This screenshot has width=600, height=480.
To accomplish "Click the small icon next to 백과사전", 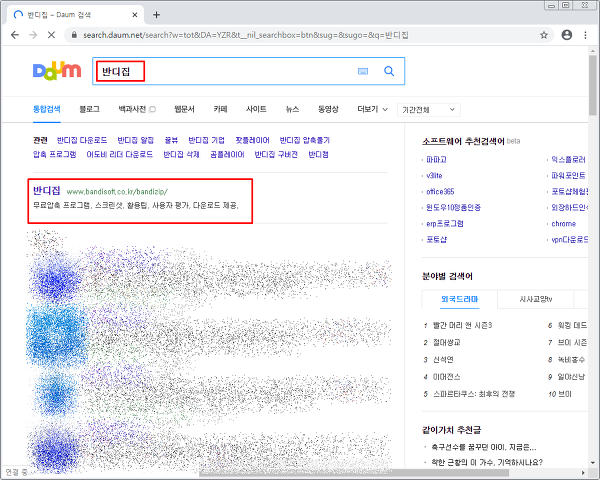I will (x=152, y=109).
